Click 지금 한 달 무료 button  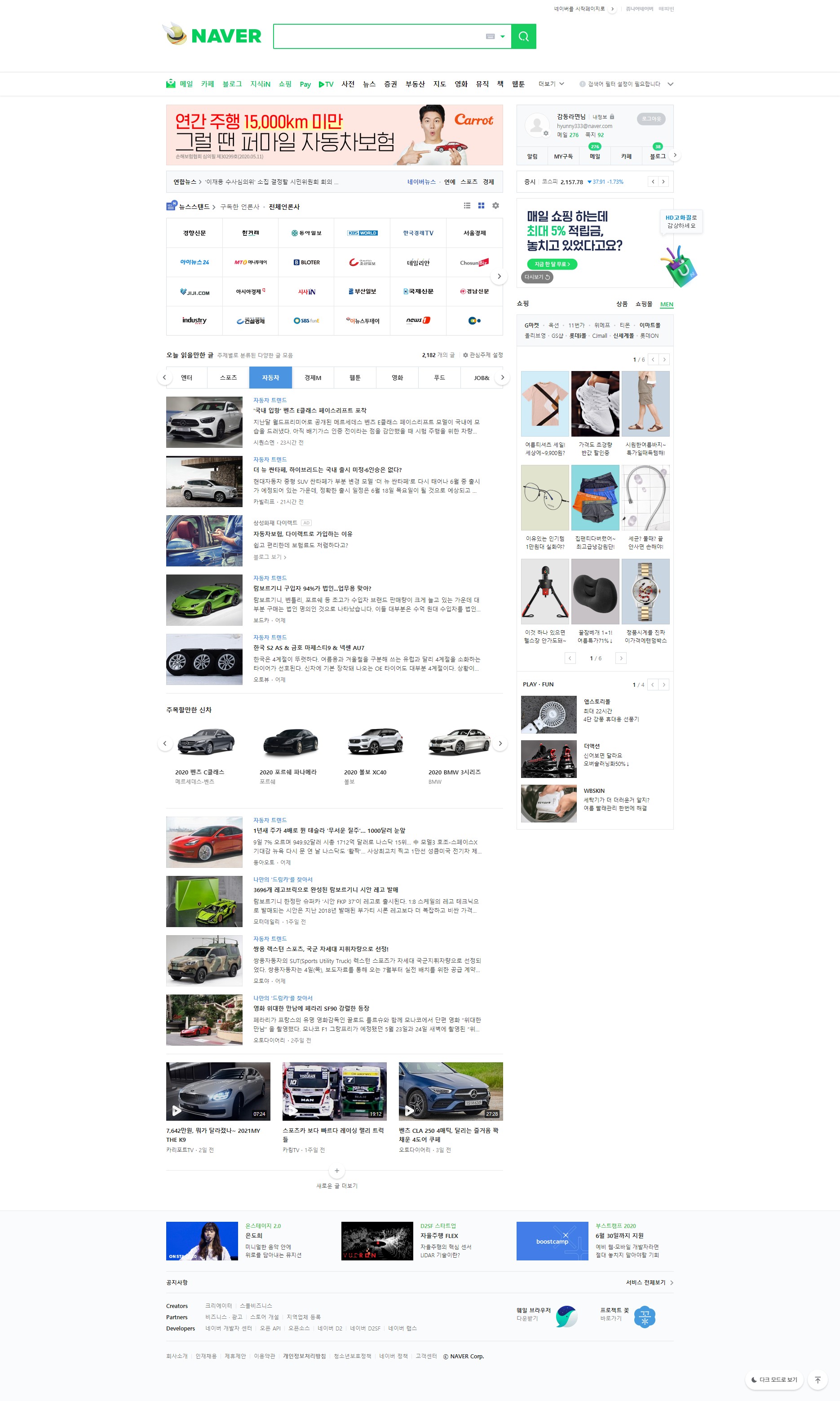pyautogui.click(x=552, y=264)
